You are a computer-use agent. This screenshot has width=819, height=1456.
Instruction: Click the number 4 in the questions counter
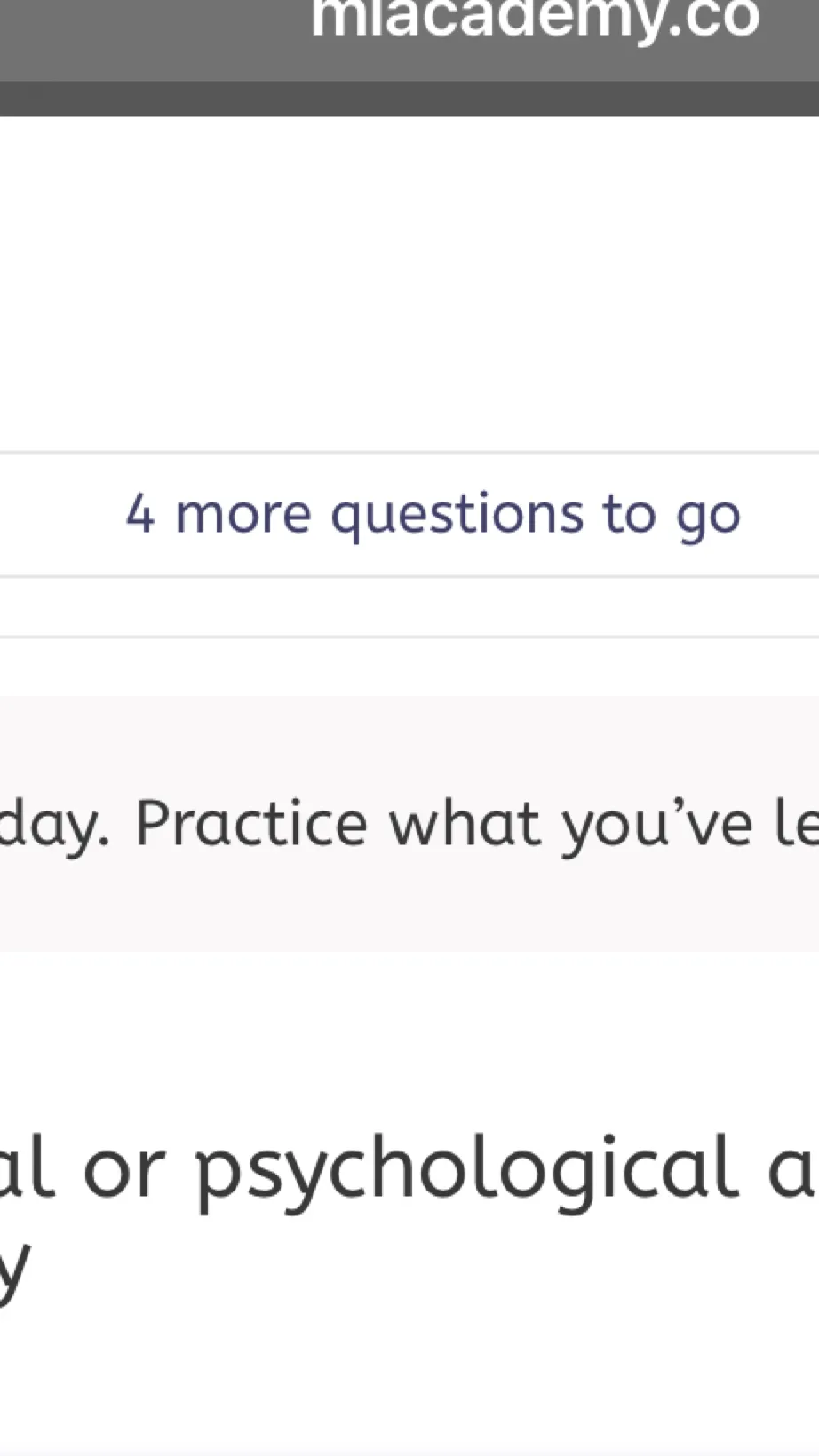(139, 514)
